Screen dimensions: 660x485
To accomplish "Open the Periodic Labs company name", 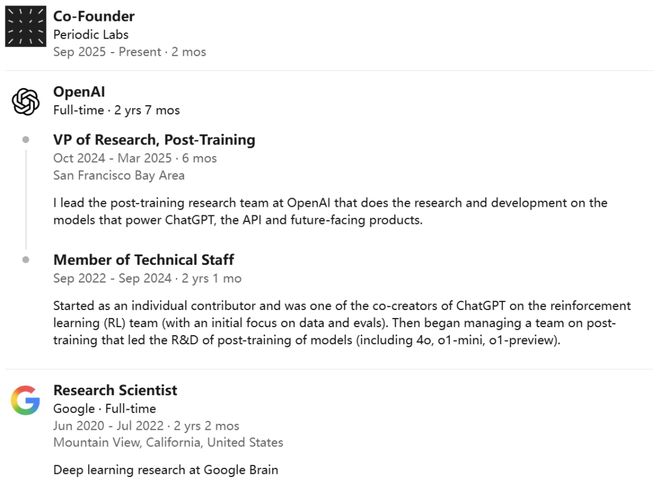I will point(91,35).
